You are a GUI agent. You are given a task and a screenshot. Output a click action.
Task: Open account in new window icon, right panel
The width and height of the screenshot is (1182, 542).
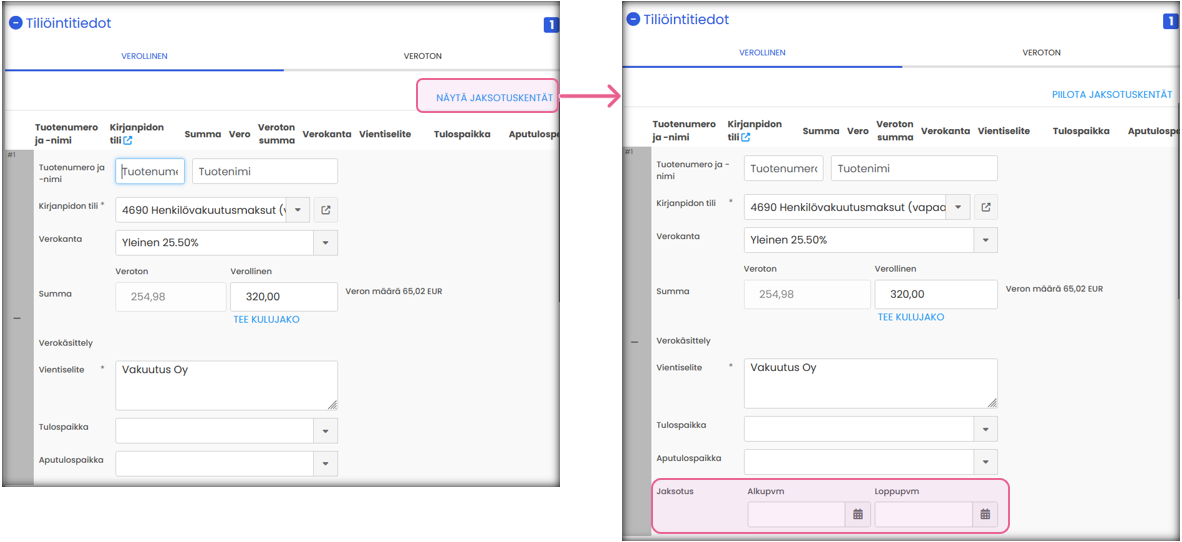pos(985,207)
